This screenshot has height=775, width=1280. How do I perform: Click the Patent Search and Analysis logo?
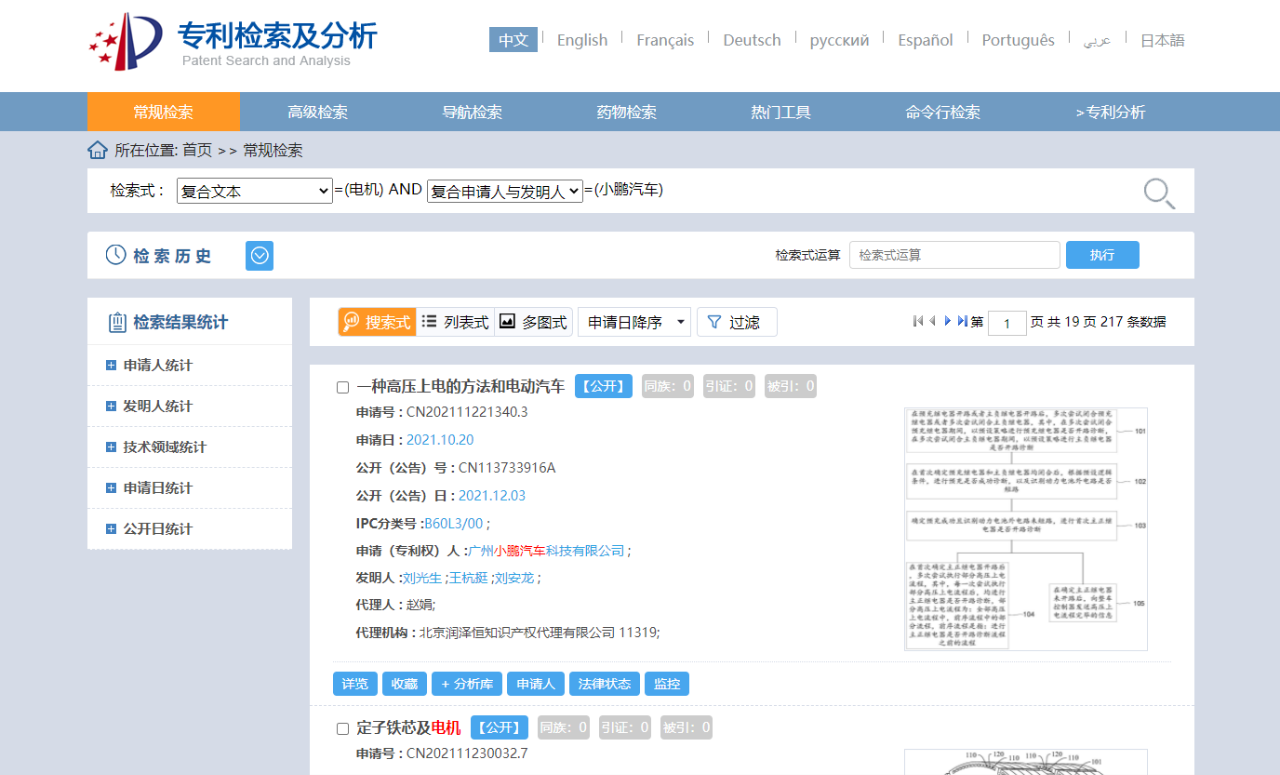tap(232, 41)
